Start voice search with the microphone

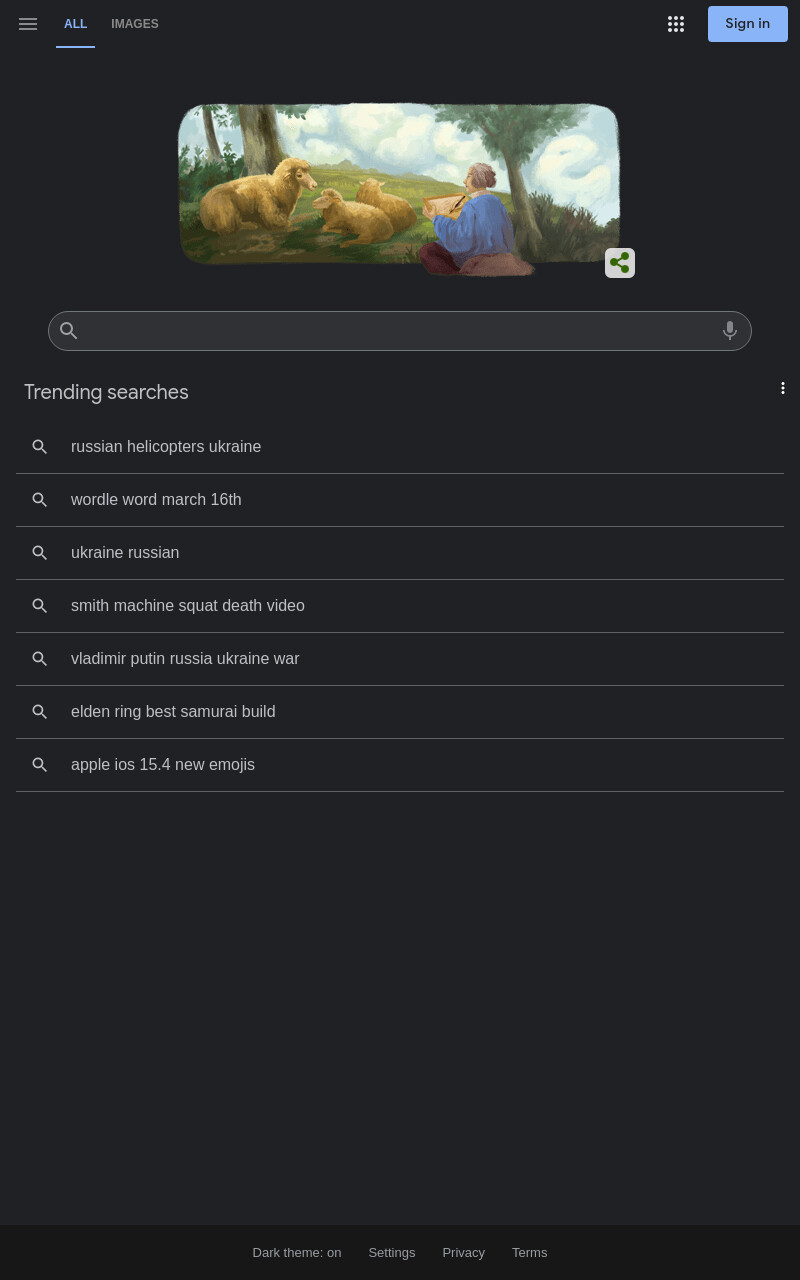(x=730, y=331)
